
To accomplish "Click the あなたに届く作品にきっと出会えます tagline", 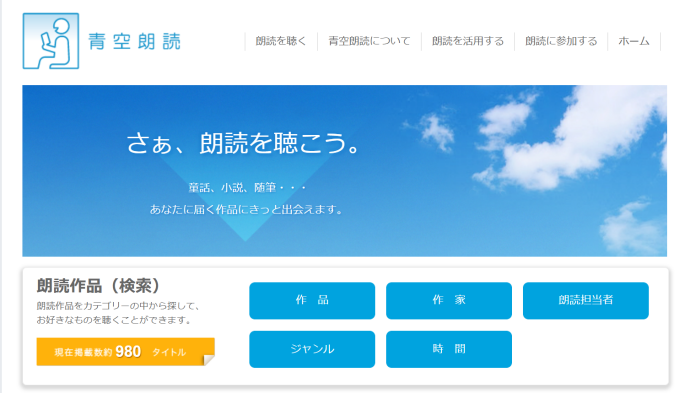I will coord(246,210).
